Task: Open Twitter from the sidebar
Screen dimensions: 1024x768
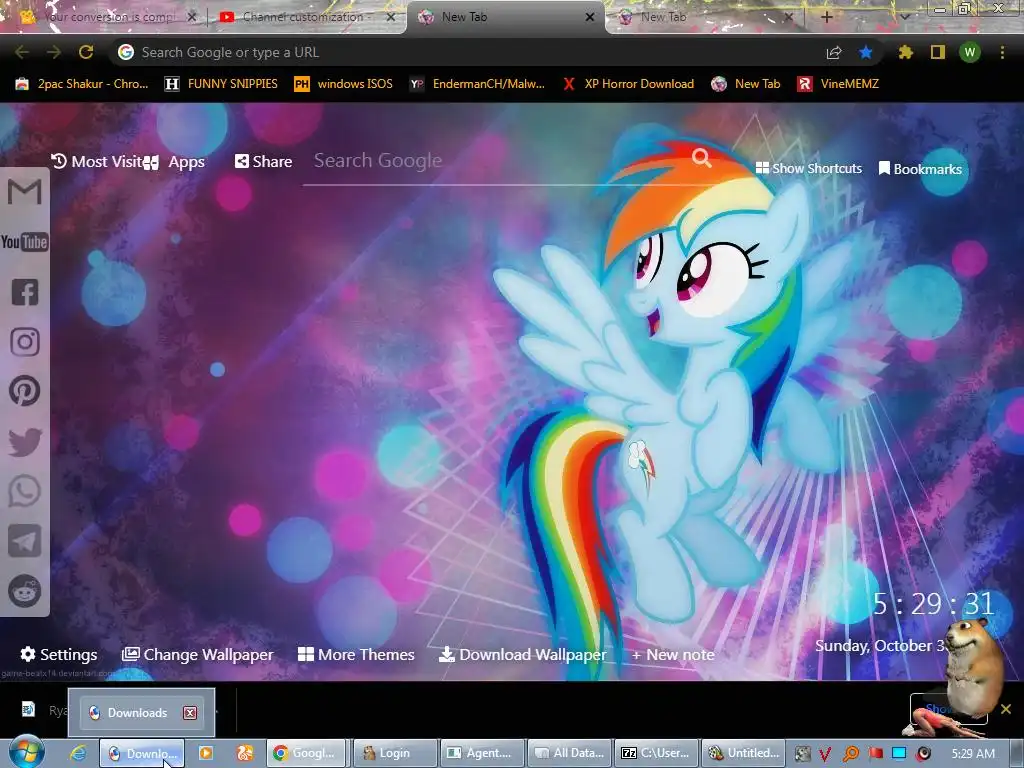Action: tap(25, 441)
